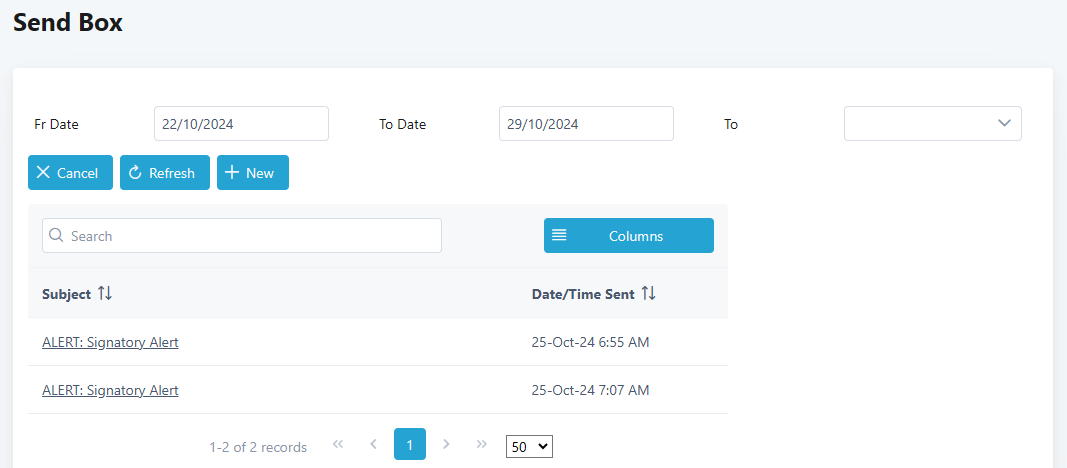Select page 1 in pagination
Image resolution: width=1067 pixels, height=468 pixels.
point(410,444)
